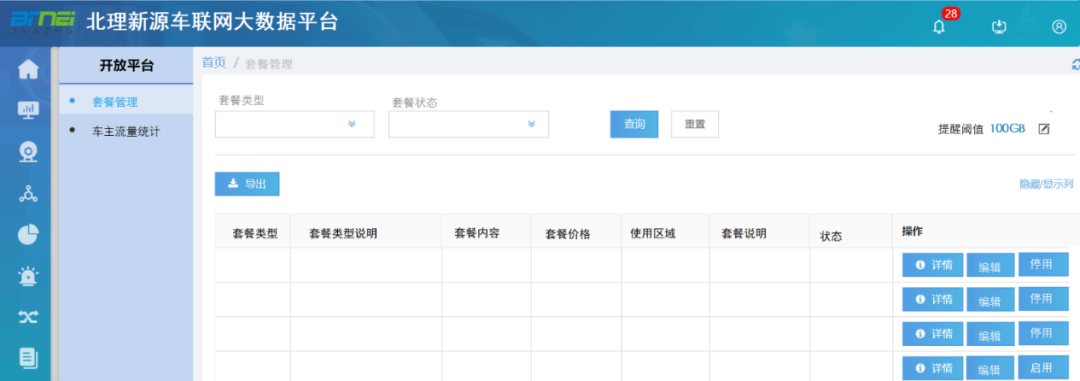Select 套餐管理 in the side menu
1080x381 pixels.
pos(115,102)
